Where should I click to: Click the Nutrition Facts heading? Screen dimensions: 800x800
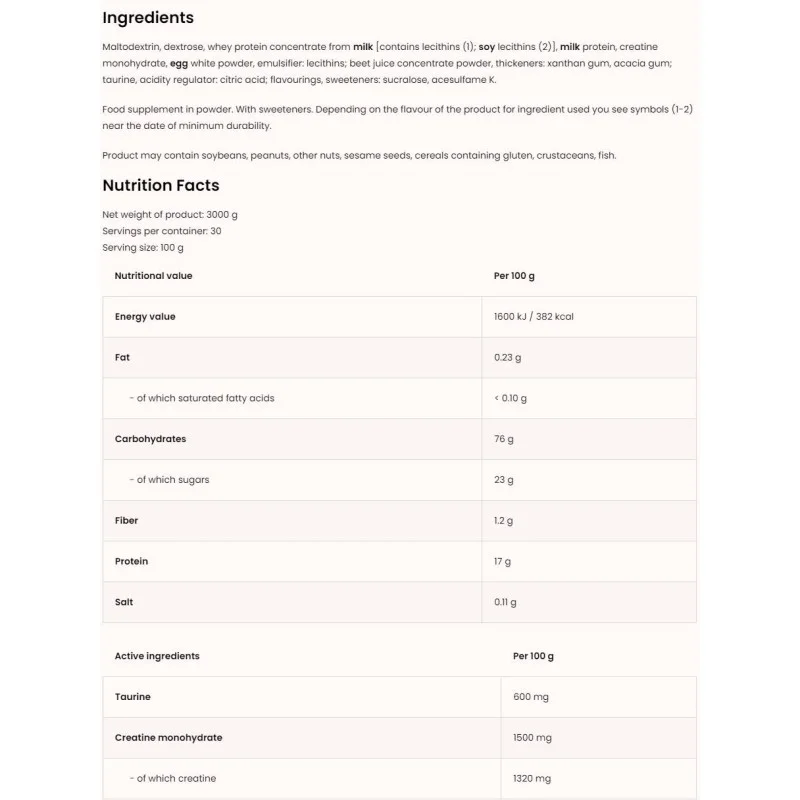click(x=160, y=185)
